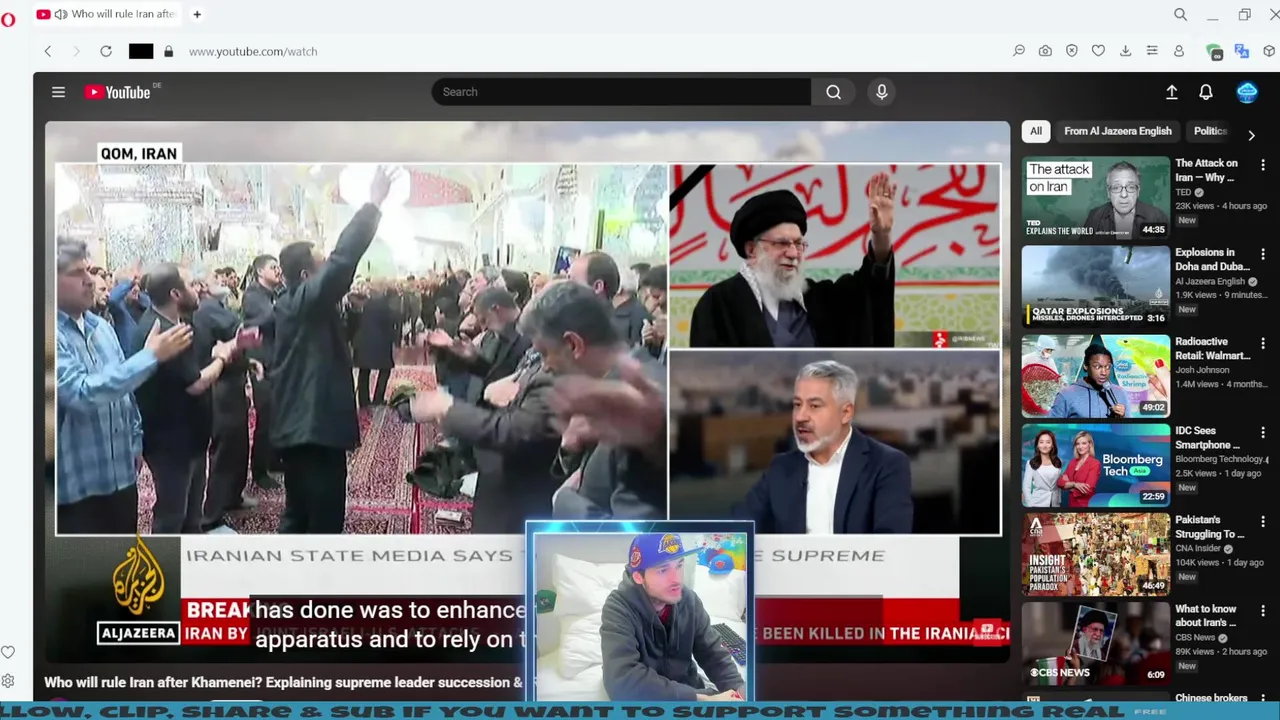
Task: Click the Opera sidebar heart icon
Action: pyautogui.click(x=8, y=652)
